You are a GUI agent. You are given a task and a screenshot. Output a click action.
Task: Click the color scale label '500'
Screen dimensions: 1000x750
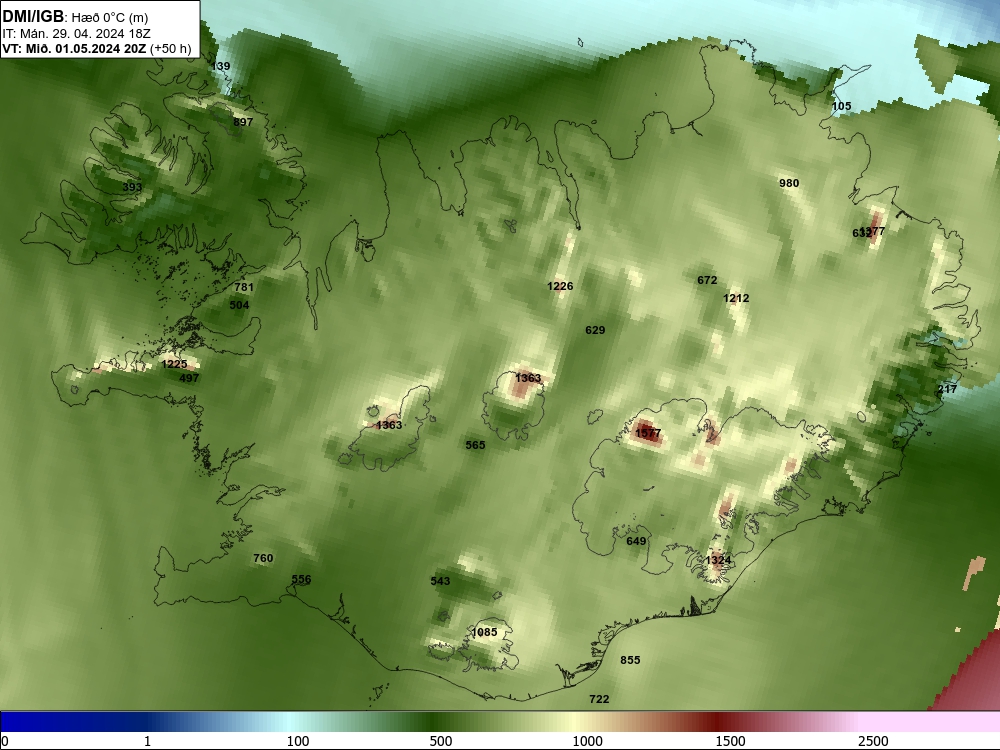(441, 741)
